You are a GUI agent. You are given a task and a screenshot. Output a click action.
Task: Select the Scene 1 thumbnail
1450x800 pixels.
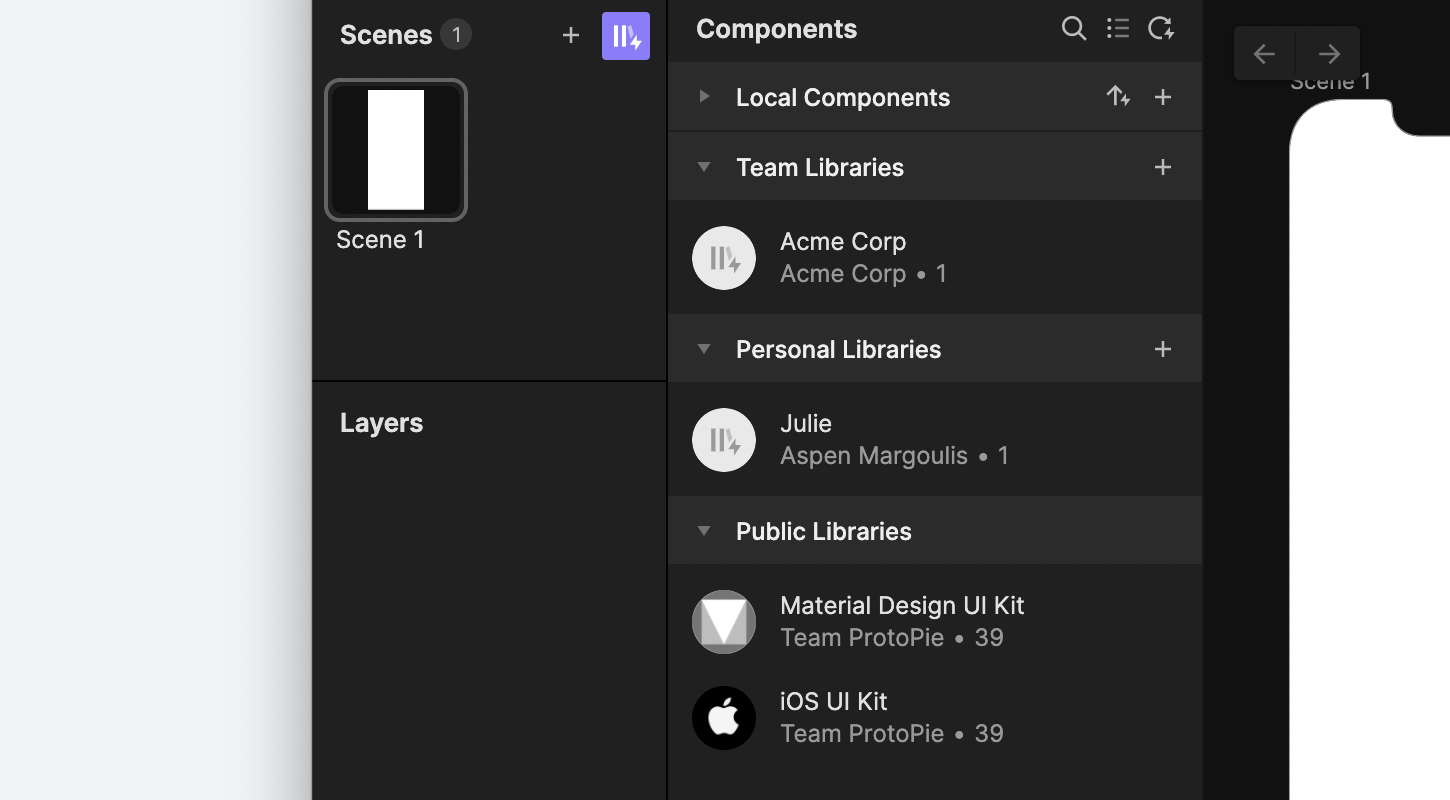(396, 150)
